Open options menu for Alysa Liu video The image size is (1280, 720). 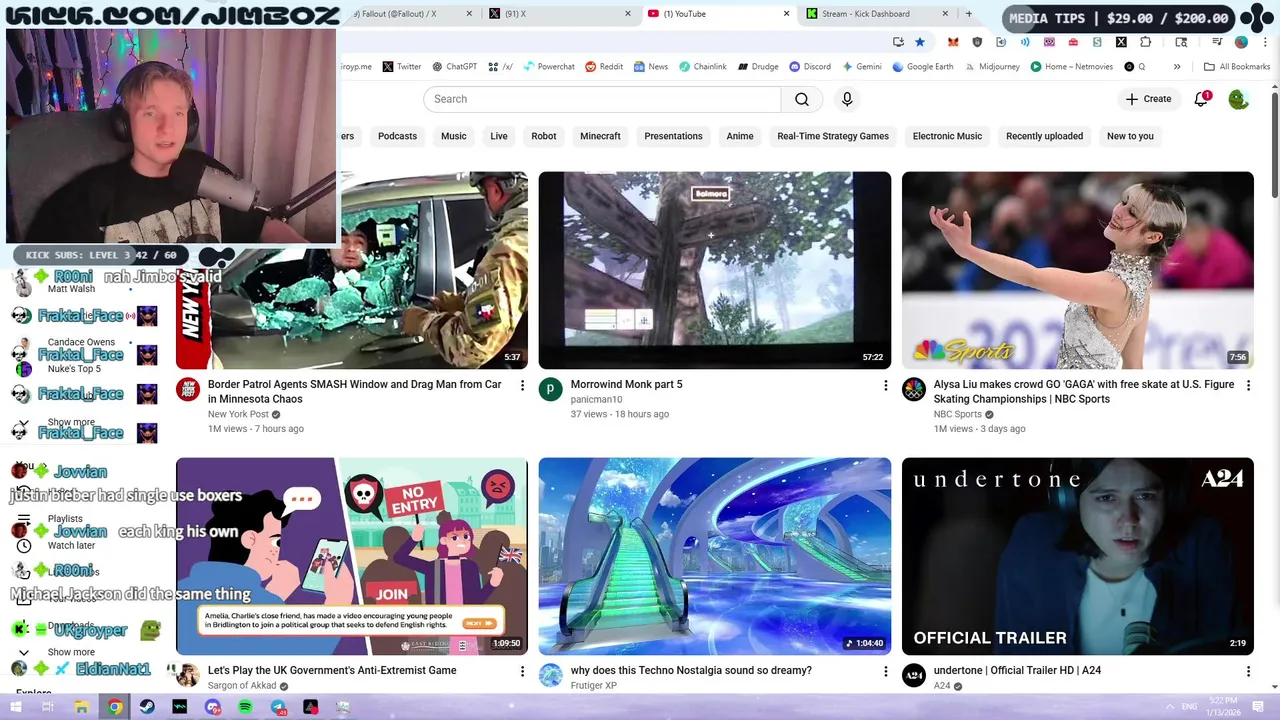(1248, 385)
